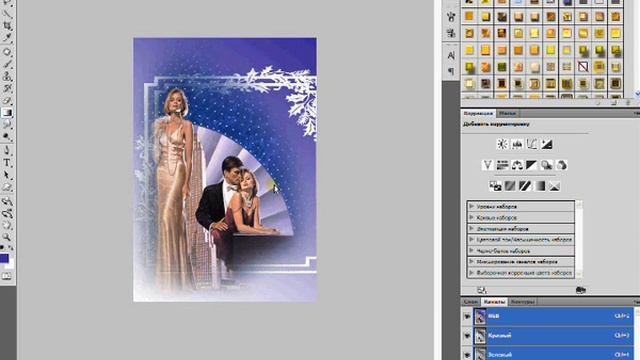Toggle visibility of the RGB channel

click(467, 316)
